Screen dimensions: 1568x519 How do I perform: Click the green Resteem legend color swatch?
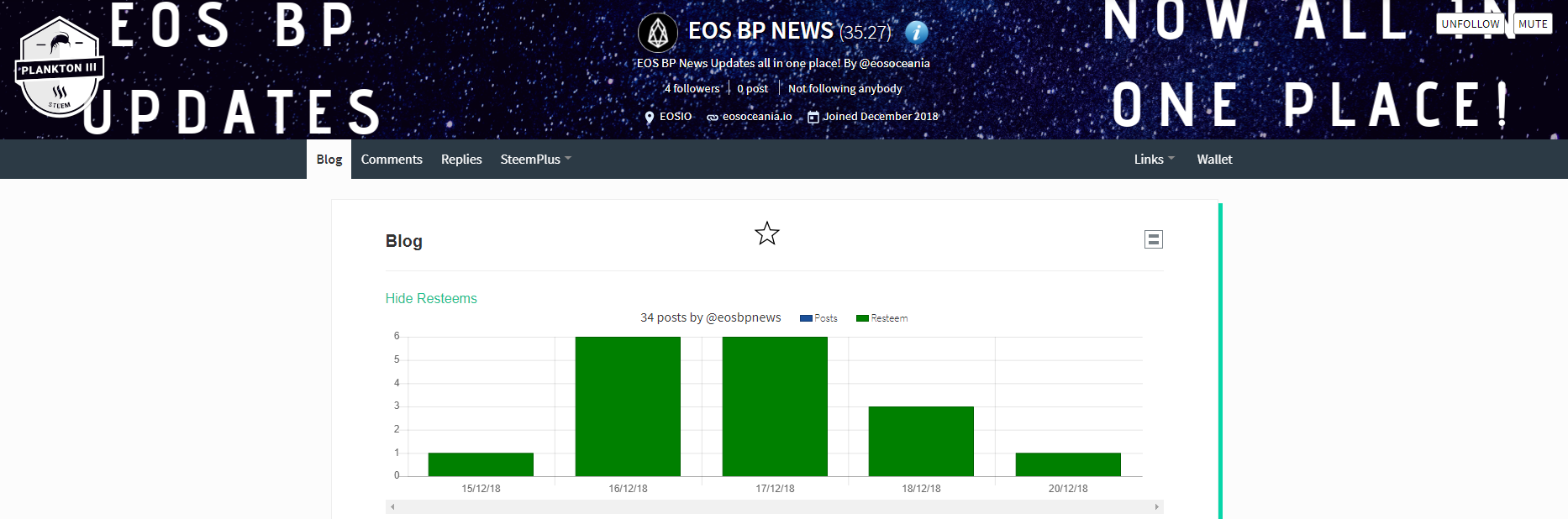pos(862,318)
